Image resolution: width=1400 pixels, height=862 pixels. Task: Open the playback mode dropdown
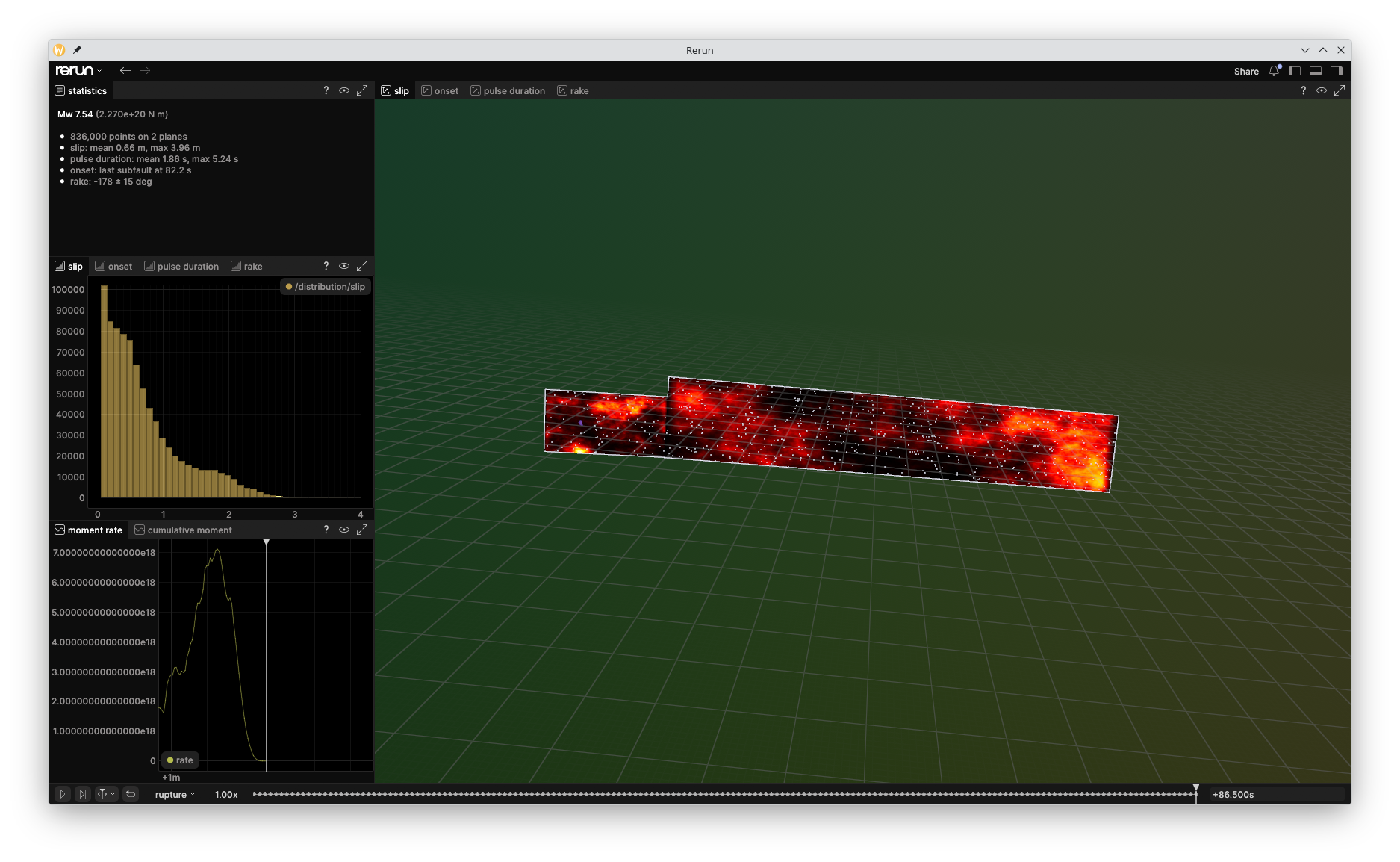pyautogui.click(x=106, y=794)
